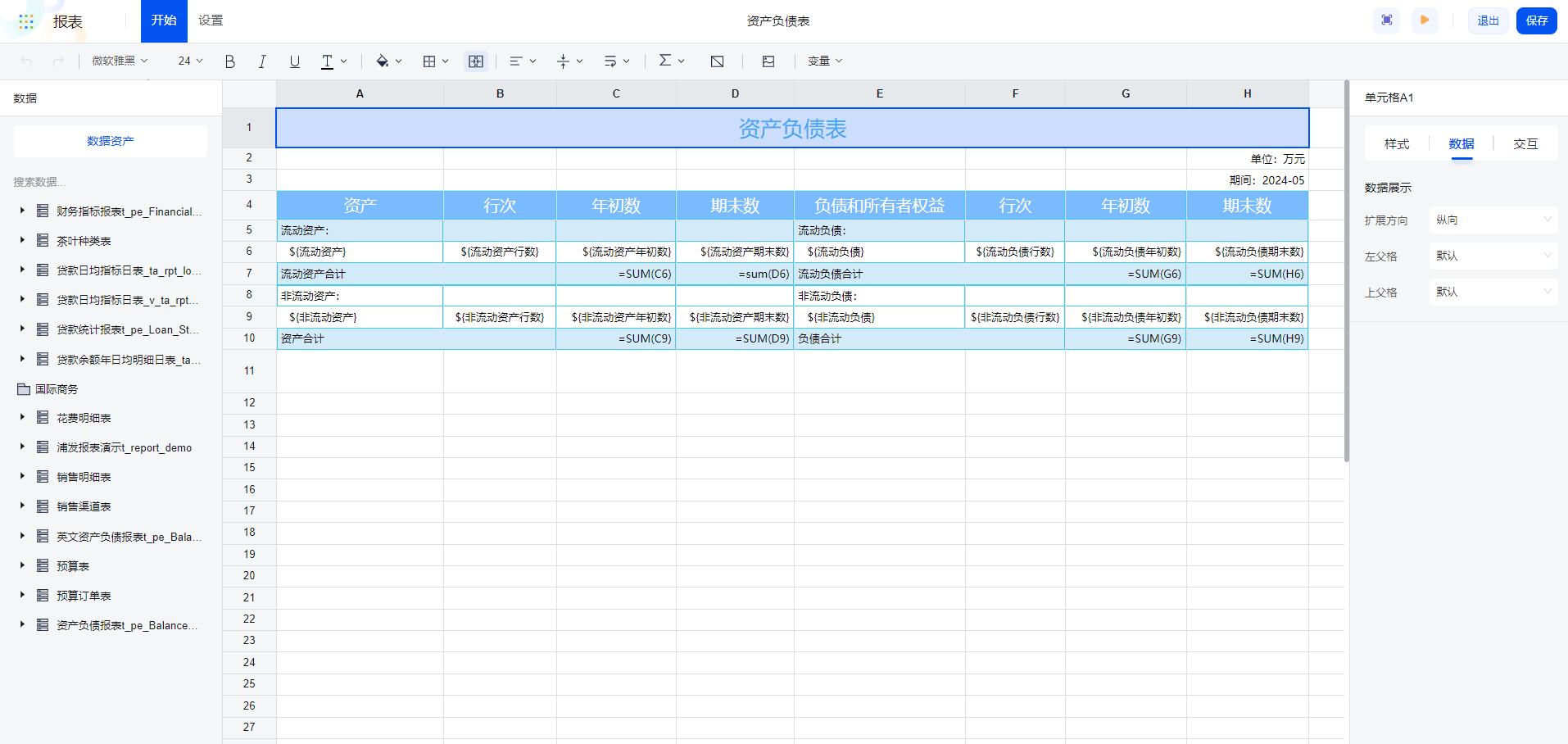Click the sum formula icon
This screenshot has height=744, width=1568.
[665, 61]
